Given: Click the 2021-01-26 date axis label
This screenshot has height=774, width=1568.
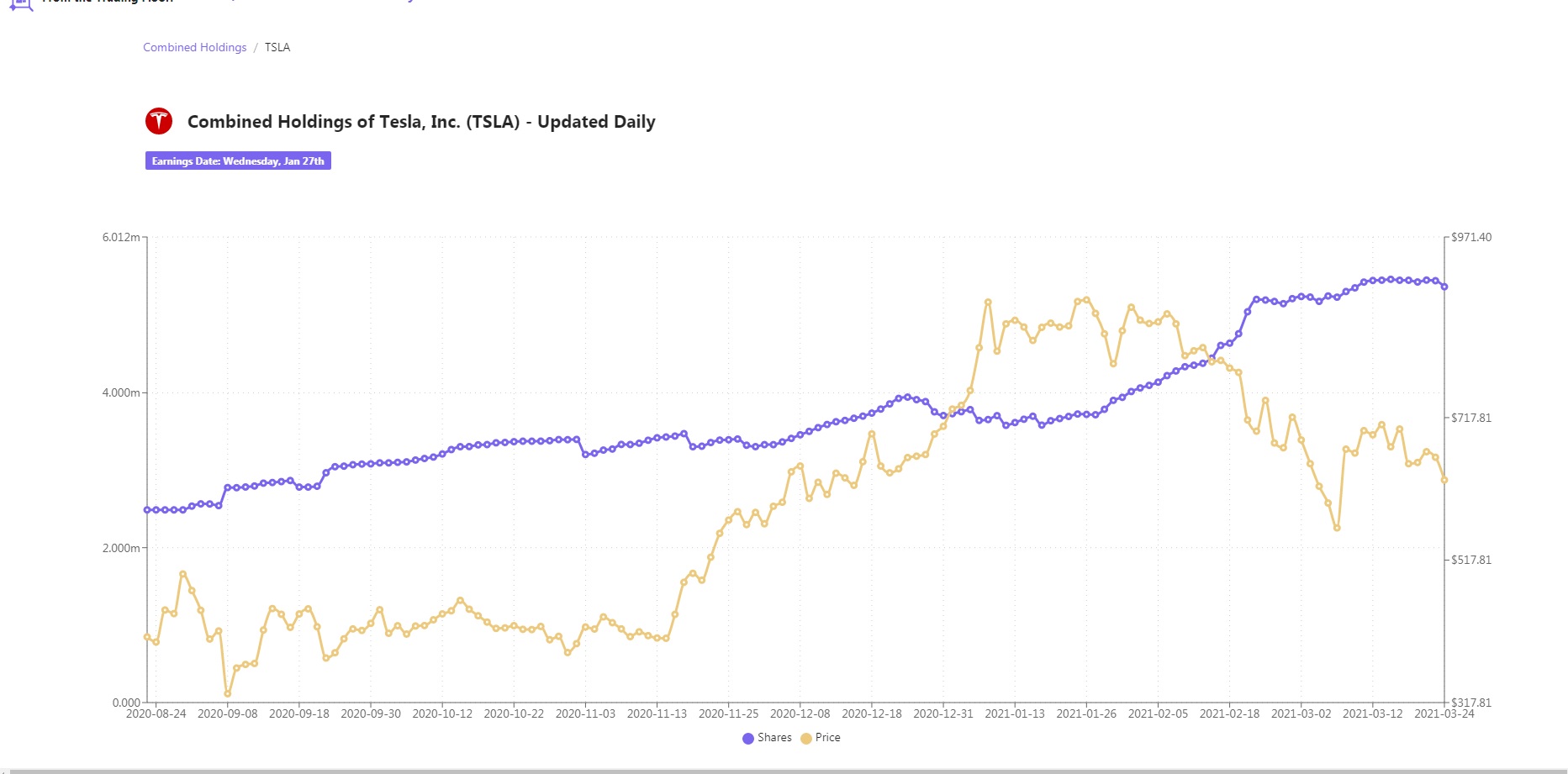Looking at the screenshot, I should point(1086,713).
